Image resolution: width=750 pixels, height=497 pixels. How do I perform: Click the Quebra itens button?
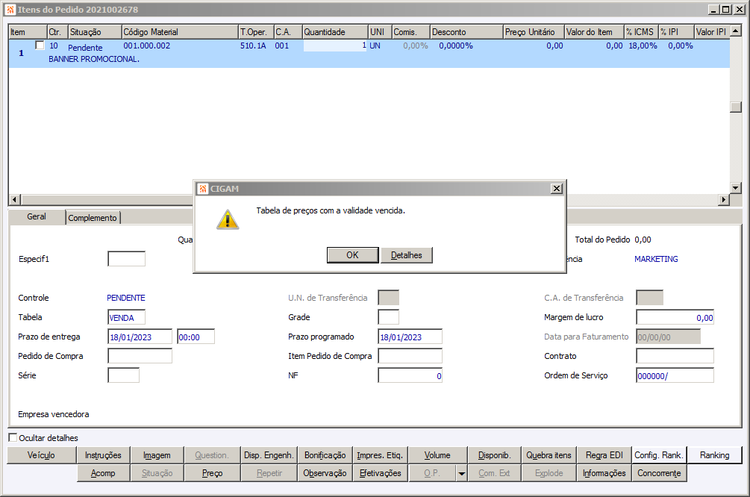pyautogui.click(x=549, y=455)
